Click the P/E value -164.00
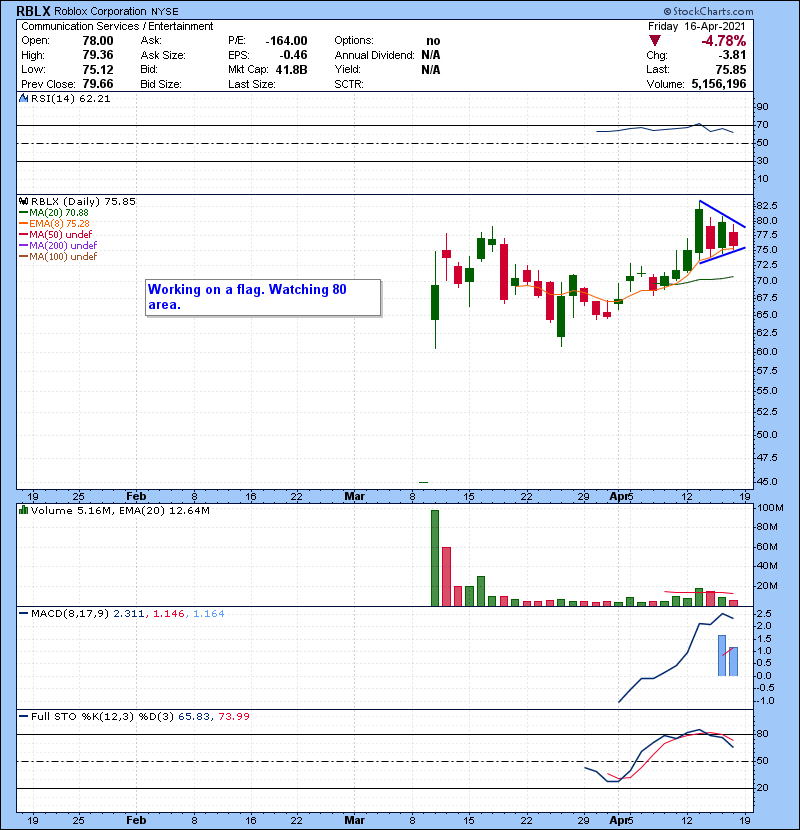Image resolution: width=800 pixels, height=830 pixels. [286, 41]
